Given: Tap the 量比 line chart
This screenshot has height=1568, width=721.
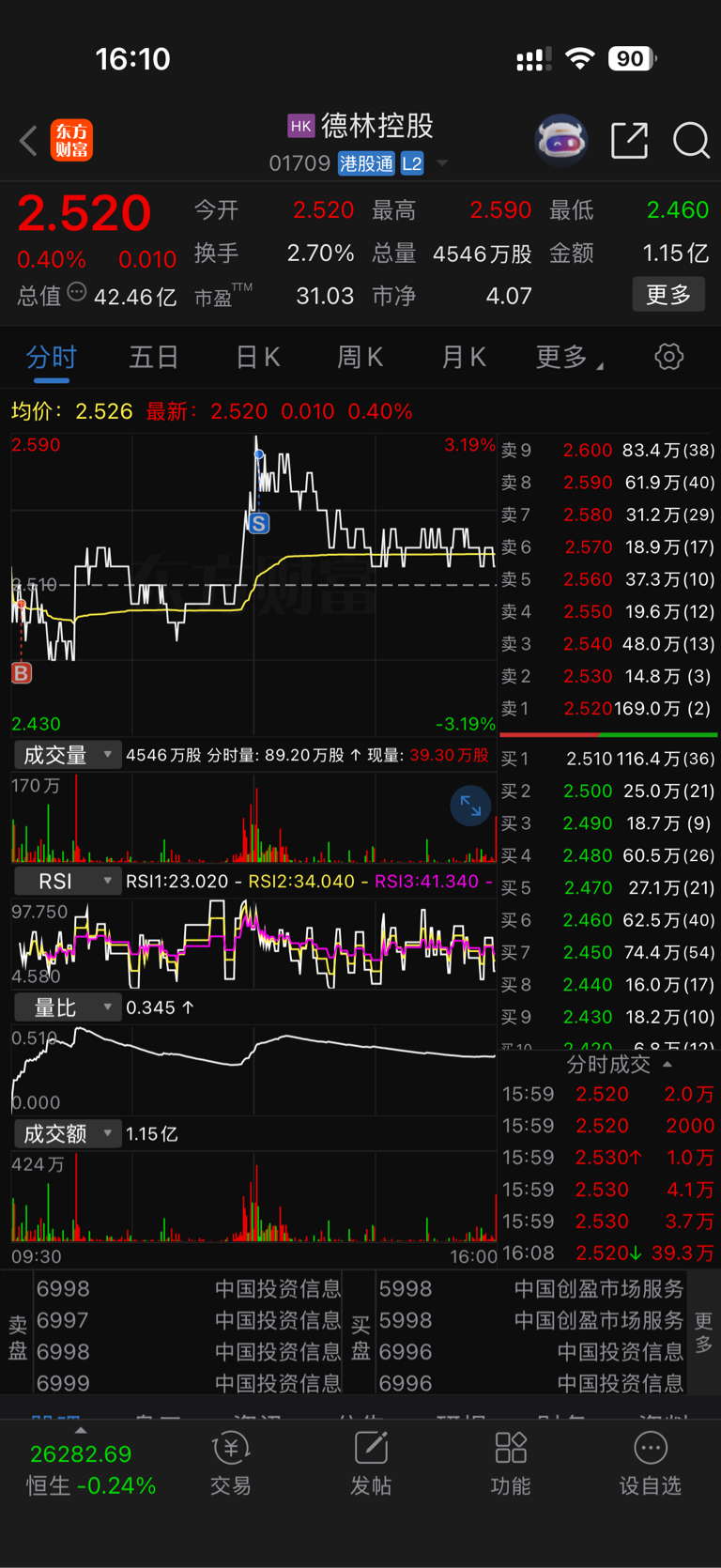Looking at the screenshot, I should tap(253, 1069).
